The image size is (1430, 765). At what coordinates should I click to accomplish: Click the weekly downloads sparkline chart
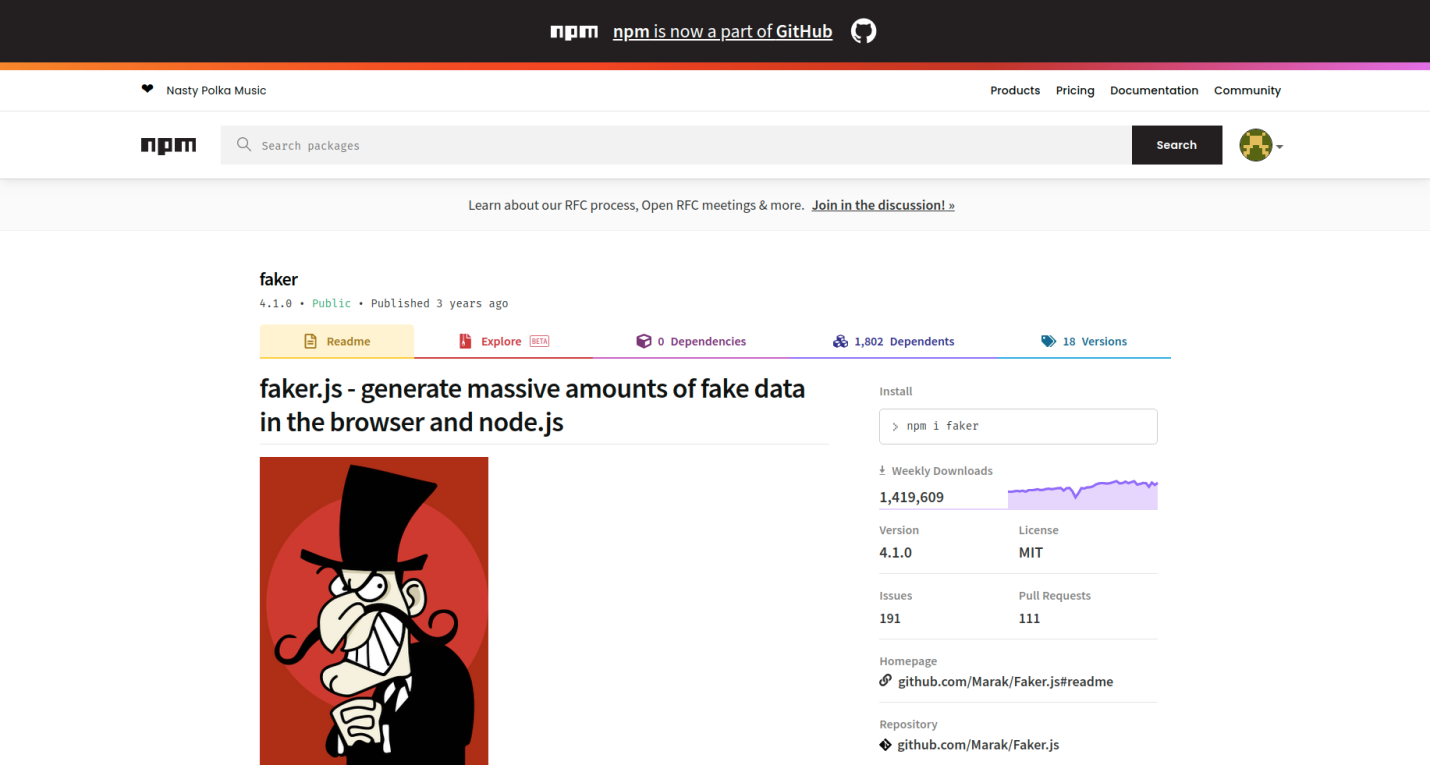pyautogui.click(x=1083, y=494)
